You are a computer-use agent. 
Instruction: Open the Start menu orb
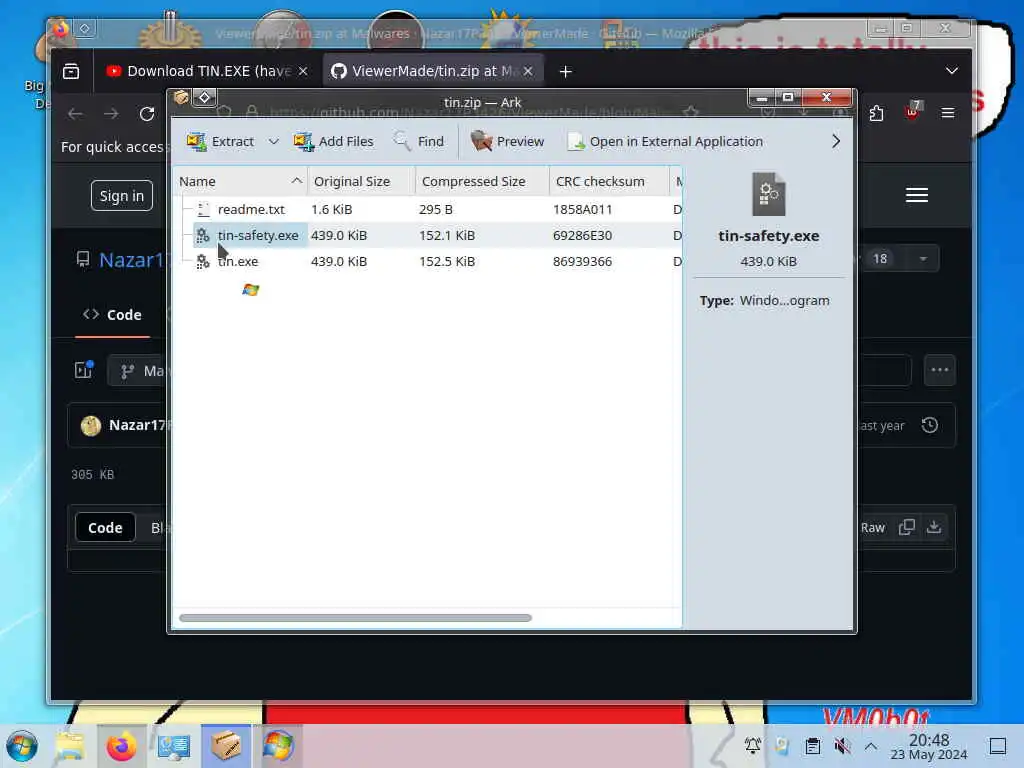pyautogui.click(x=22, y=746)
